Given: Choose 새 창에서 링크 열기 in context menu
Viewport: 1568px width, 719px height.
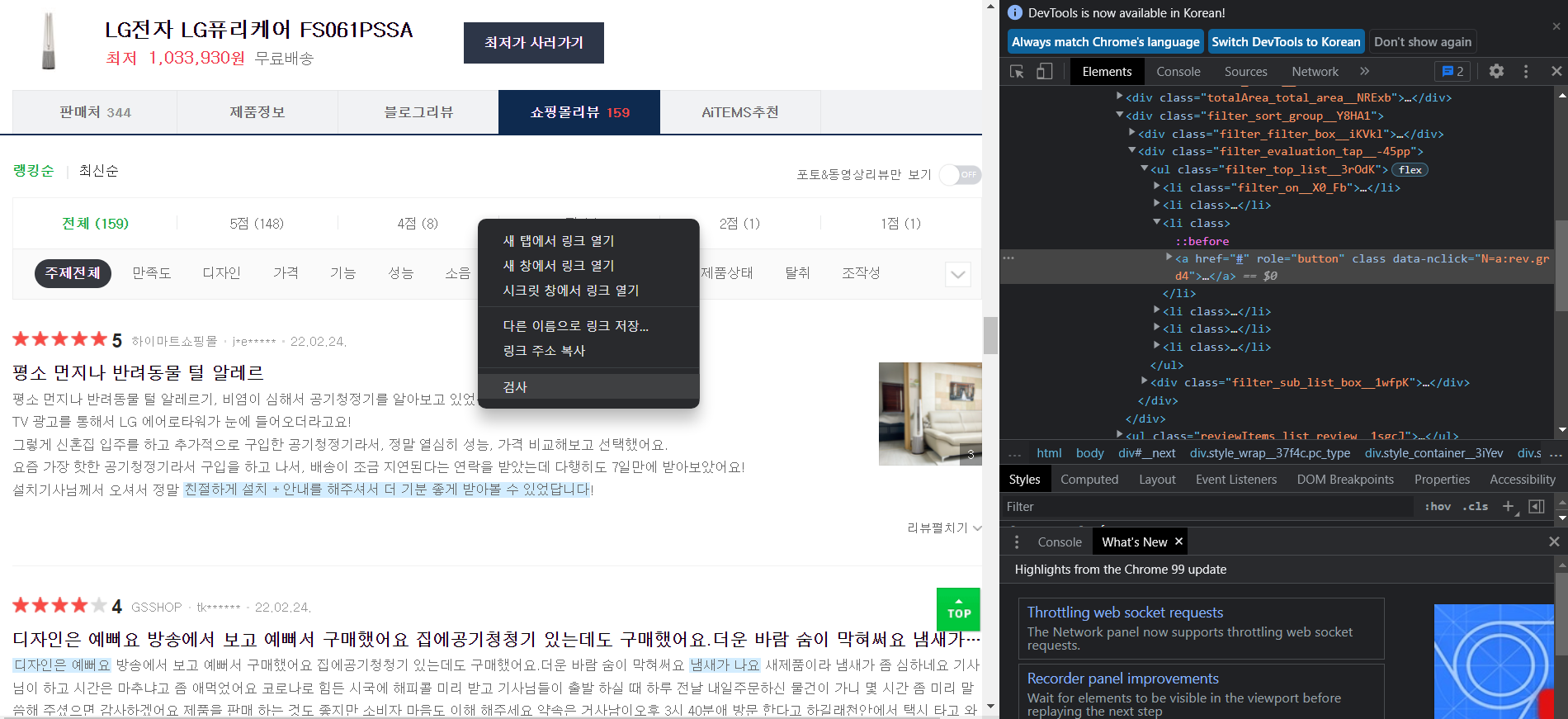Looking at the screenshot, I should click(588, 266).
